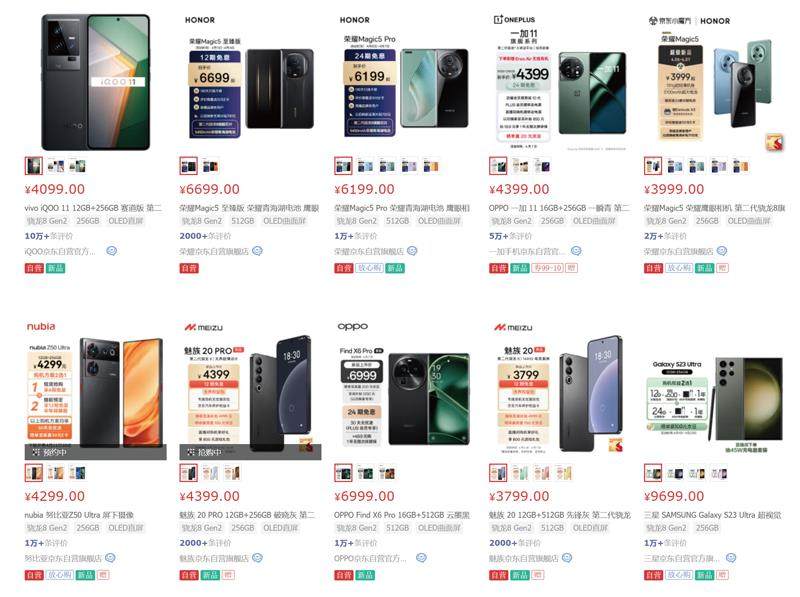The height and width of the screenshot is (597, 800).
Task: Open 10万+ reviews link for iQOO 11
Action: tap(48, 236)
